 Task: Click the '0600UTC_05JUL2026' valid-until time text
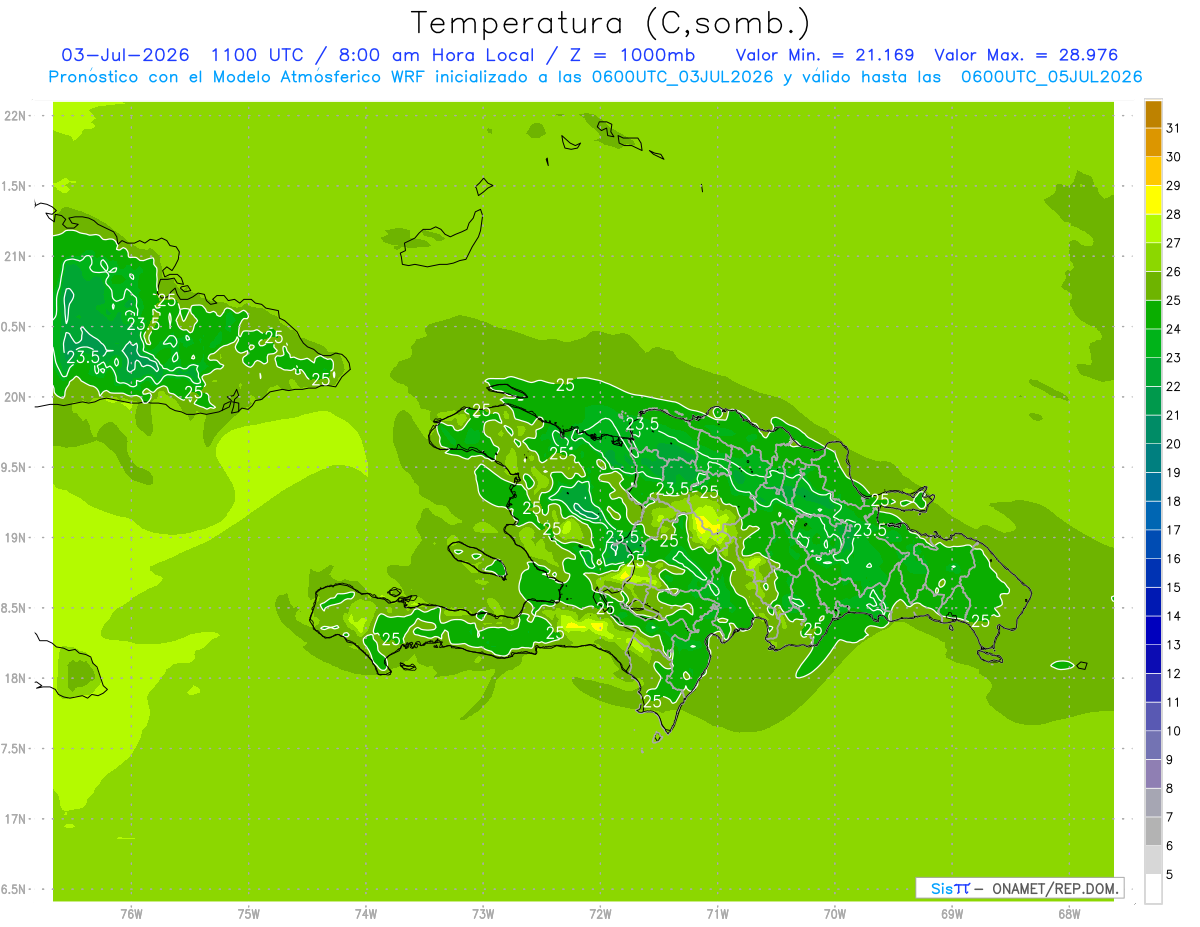1051,77
